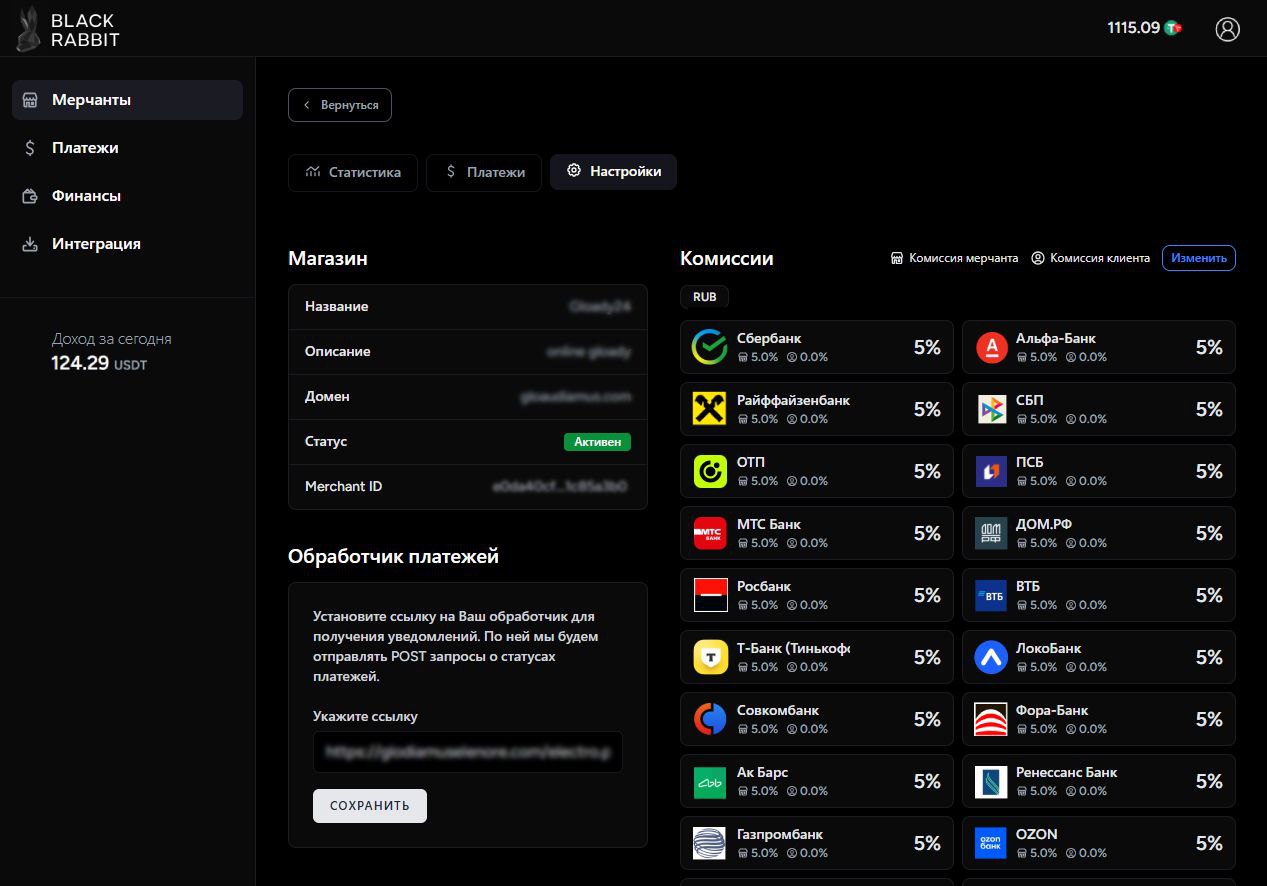The height and width of the screenshot is (886, 1267).
Task: Go back with the Вернуться button
Action: (x=340, y=105)
